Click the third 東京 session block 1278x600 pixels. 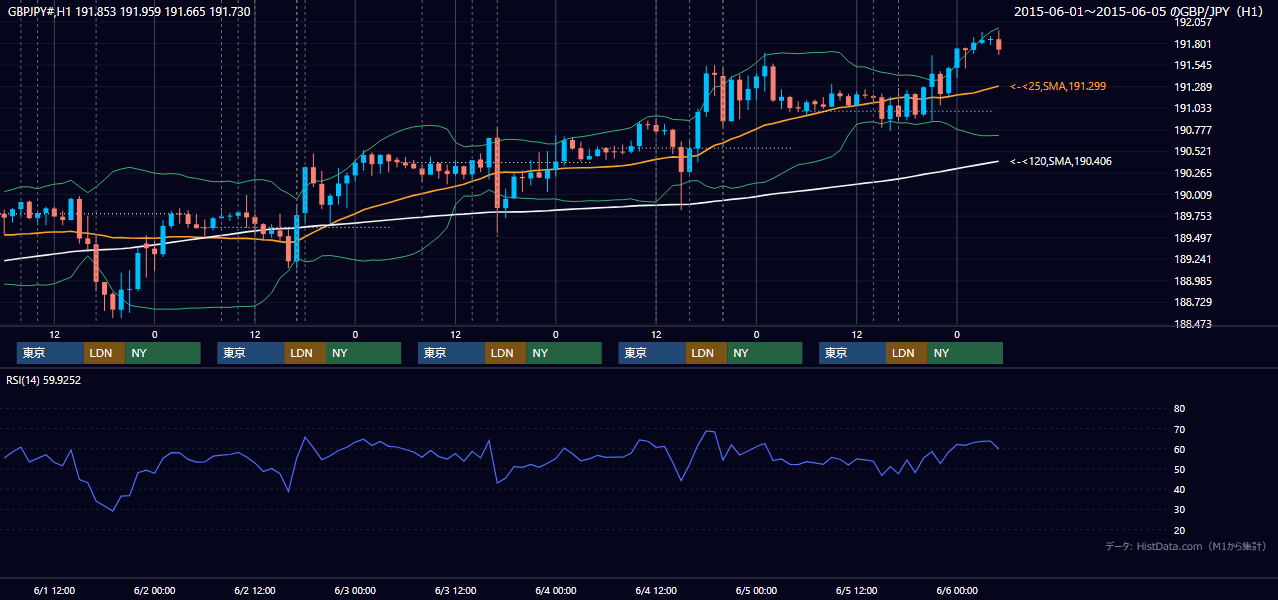(451, 353)
